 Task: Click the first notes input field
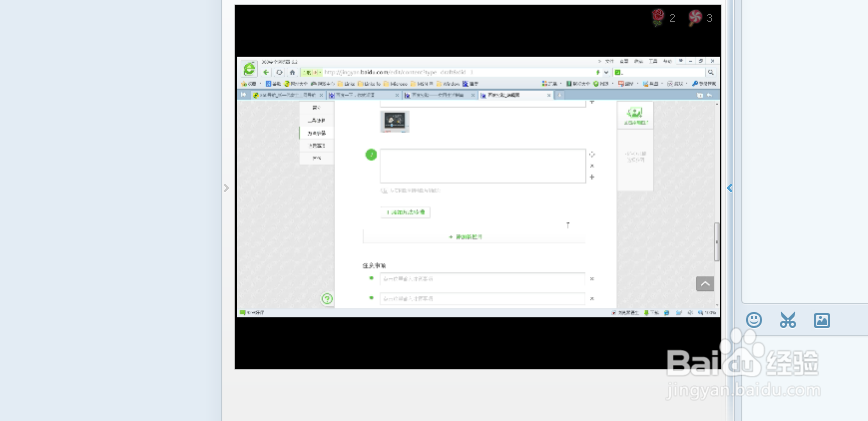point(482,279)
